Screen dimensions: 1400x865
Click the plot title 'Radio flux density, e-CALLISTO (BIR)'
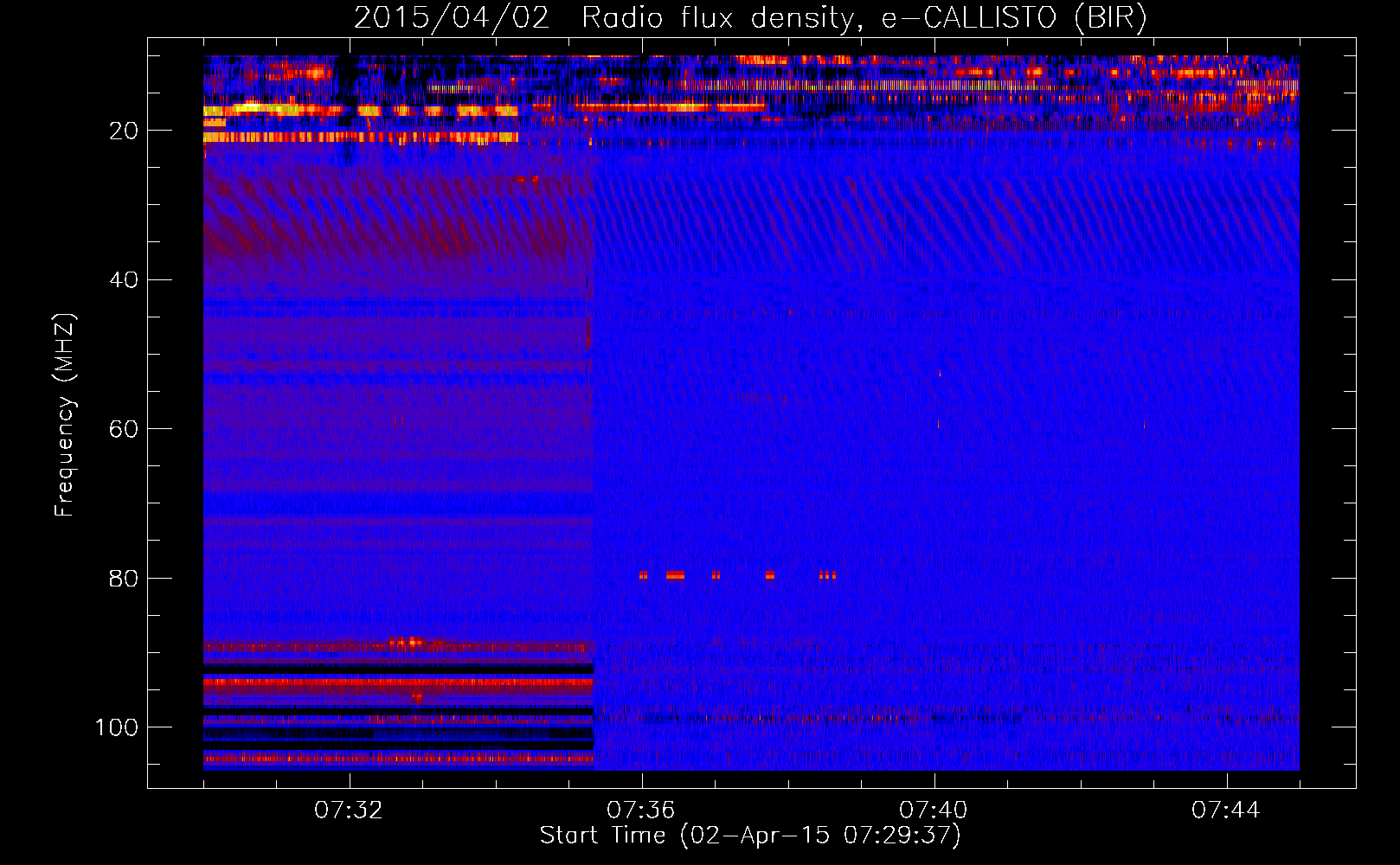coord(864,18)
